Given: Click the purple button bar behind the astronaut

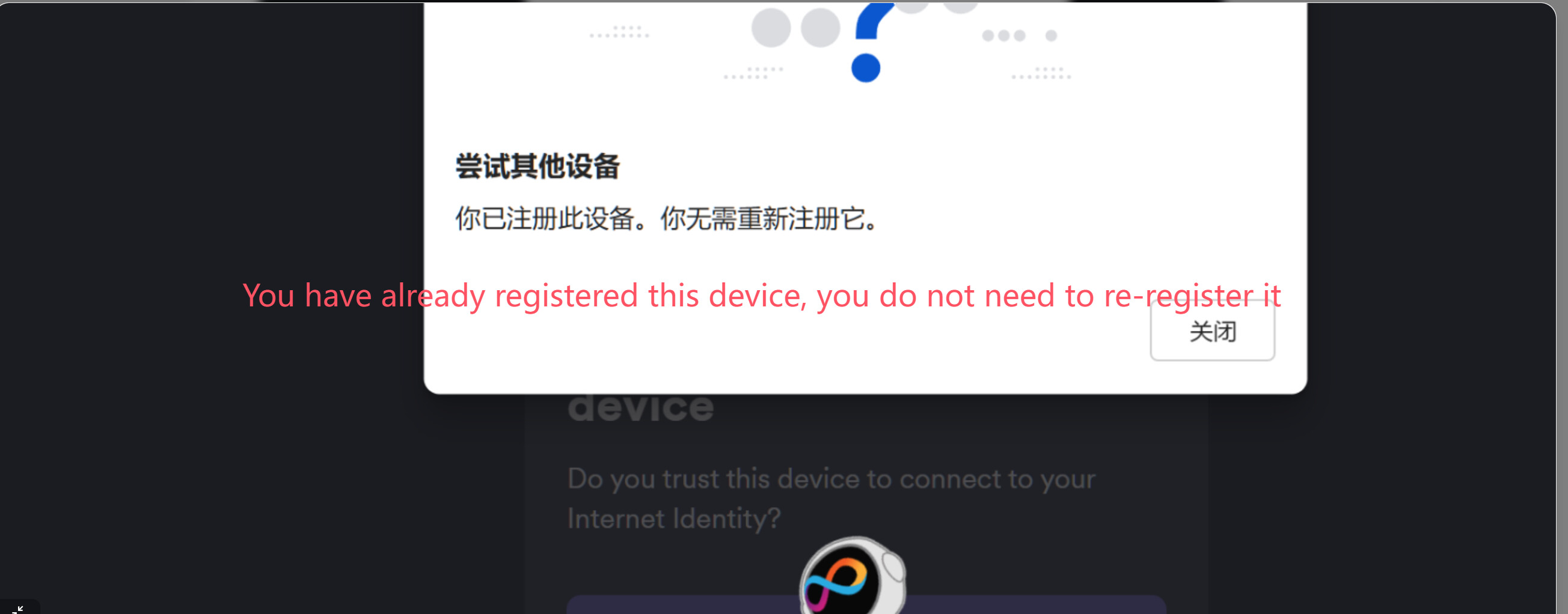Looking at the screenshot, I should point(866,605).
